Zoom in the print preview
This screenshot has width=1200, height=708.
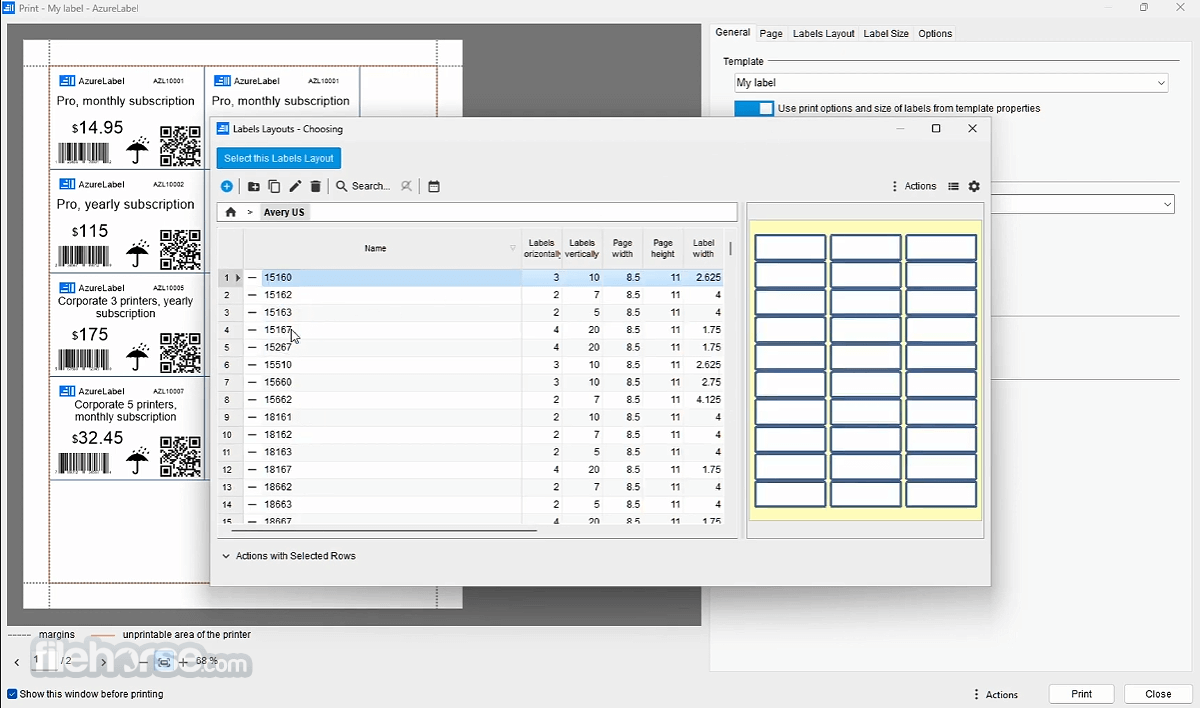pos(183,662)
